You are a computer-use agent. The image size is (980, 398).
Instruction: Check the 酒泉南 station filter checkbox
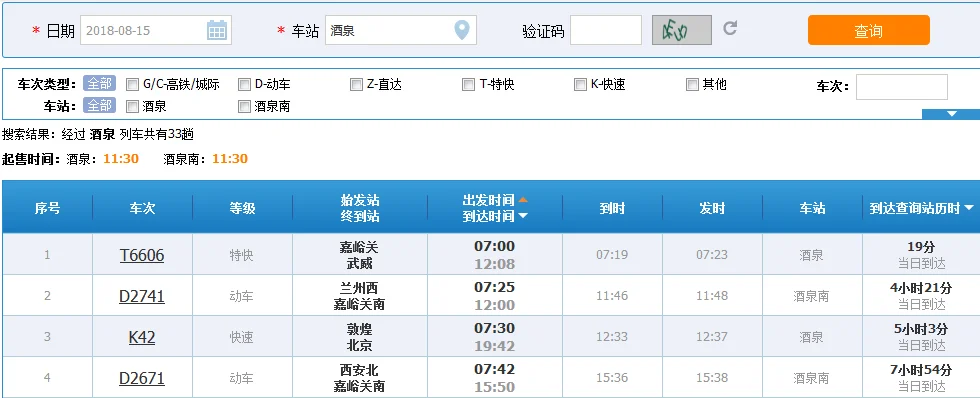[244, 107]
